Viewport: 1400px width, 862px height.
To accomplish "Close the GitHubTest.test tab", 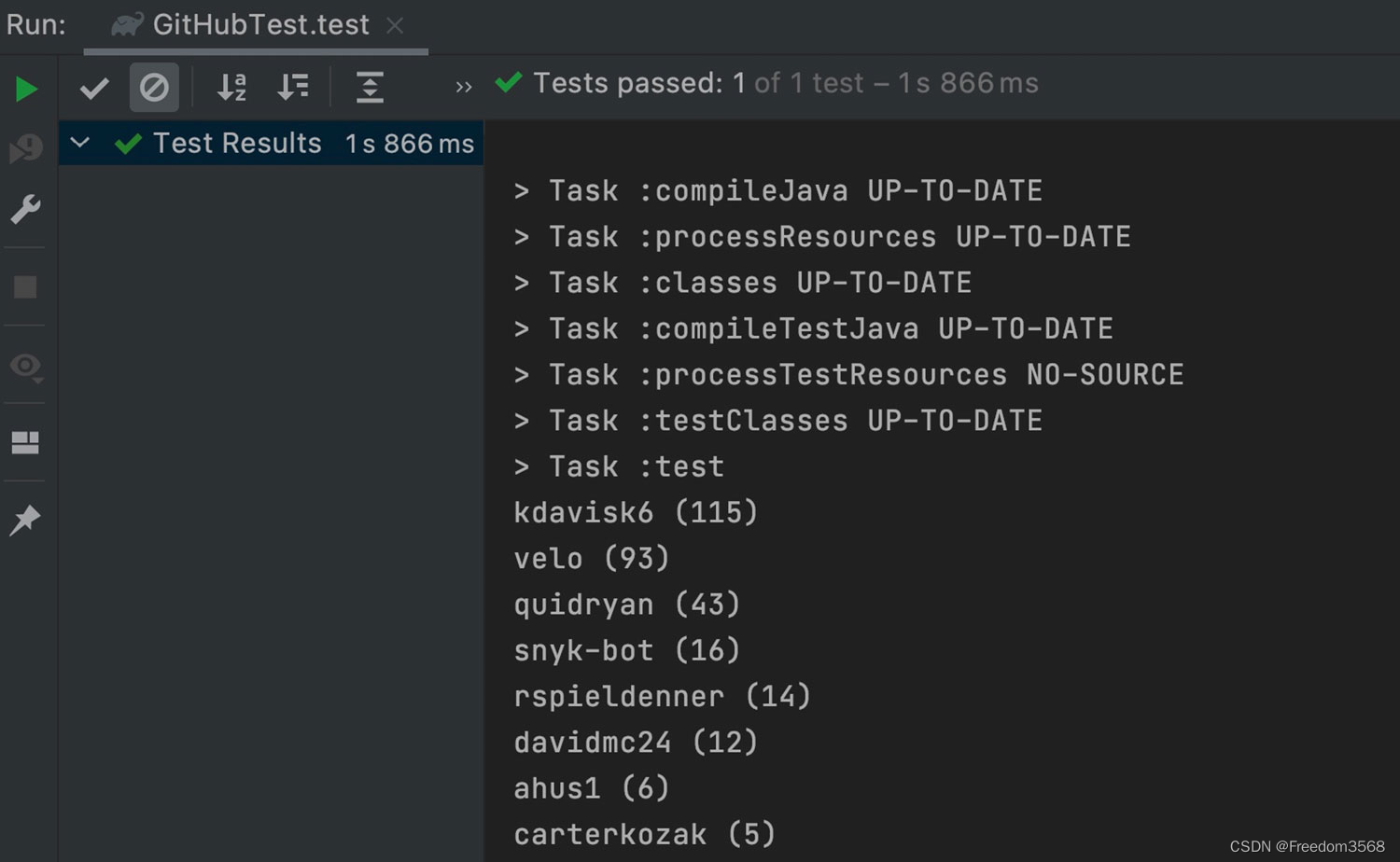I will (396, 26).
